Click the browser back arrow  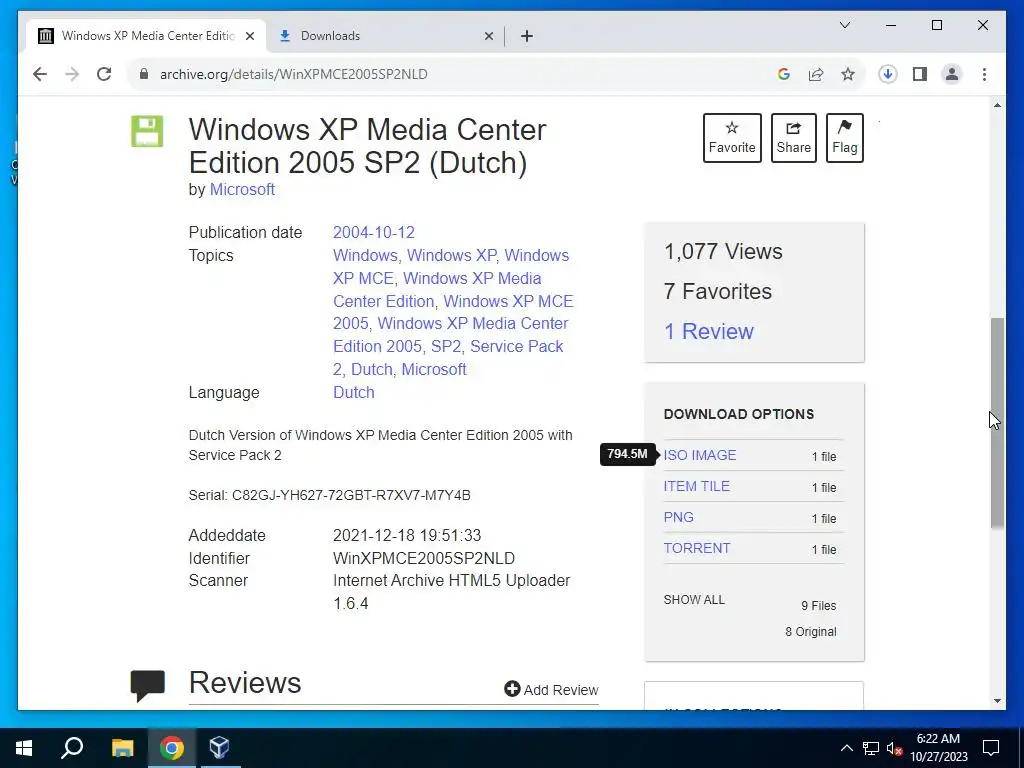(40, 74)
